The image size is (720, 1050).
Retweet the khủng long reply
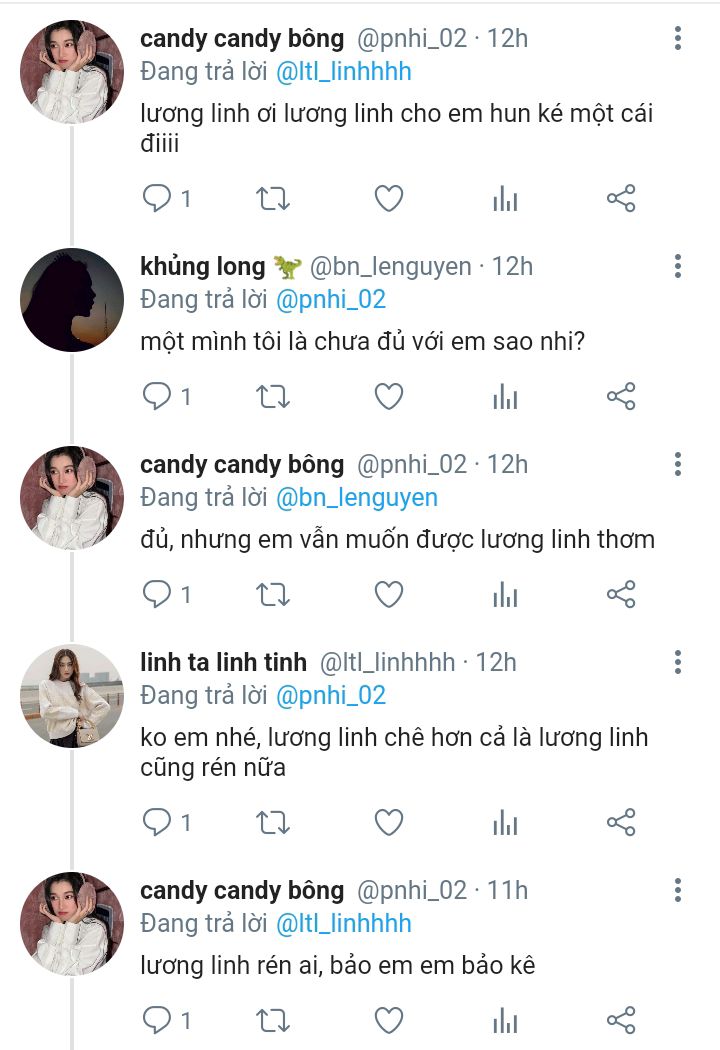[x=273, y=396]
